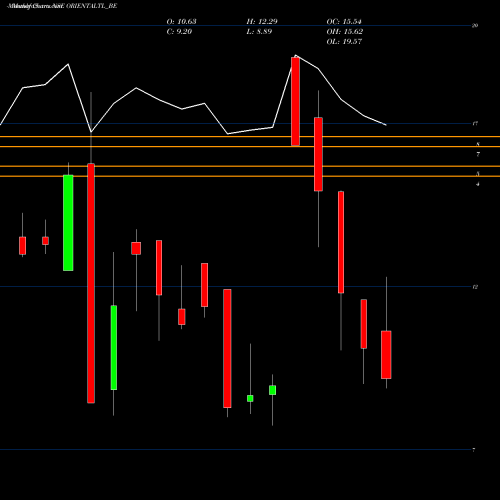Click the red candle touching the line's peak
Screen dimensions: 500x500
[295, 102]
